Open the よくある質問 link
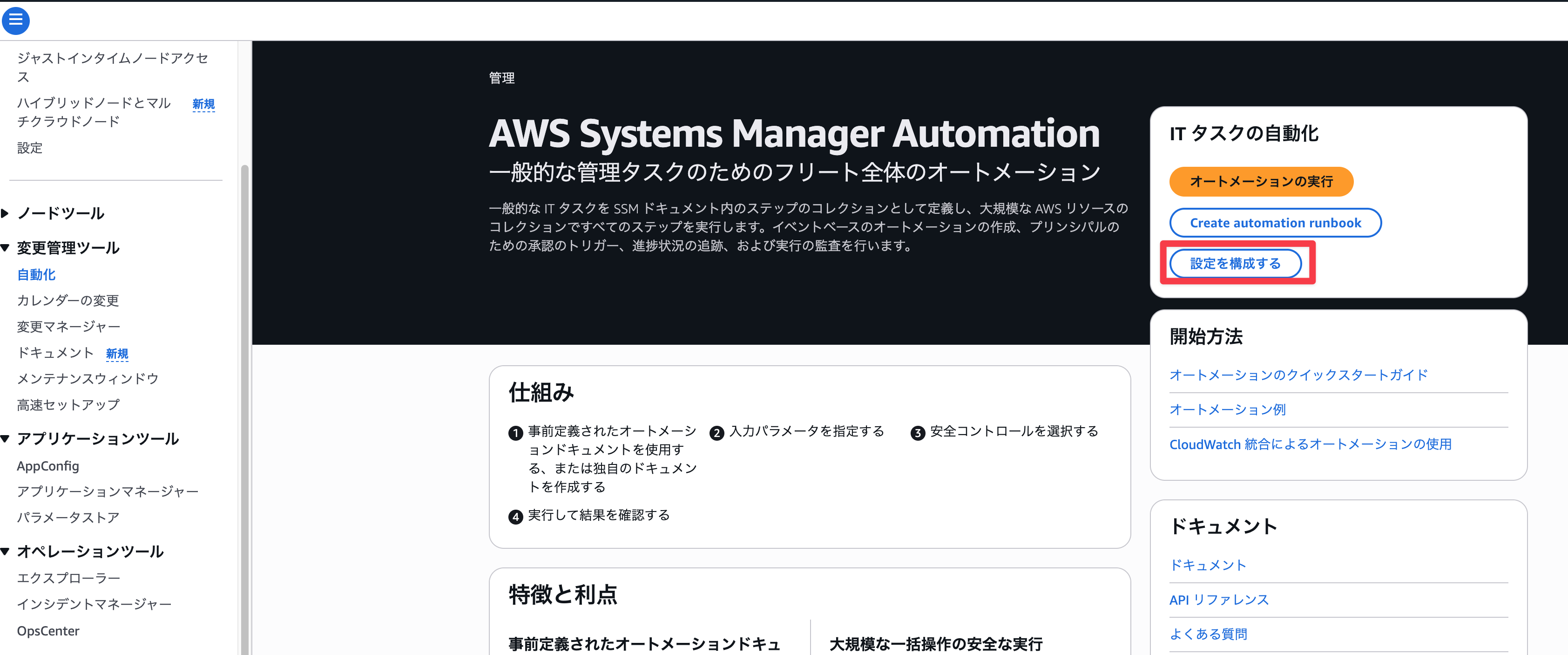 1208,635
